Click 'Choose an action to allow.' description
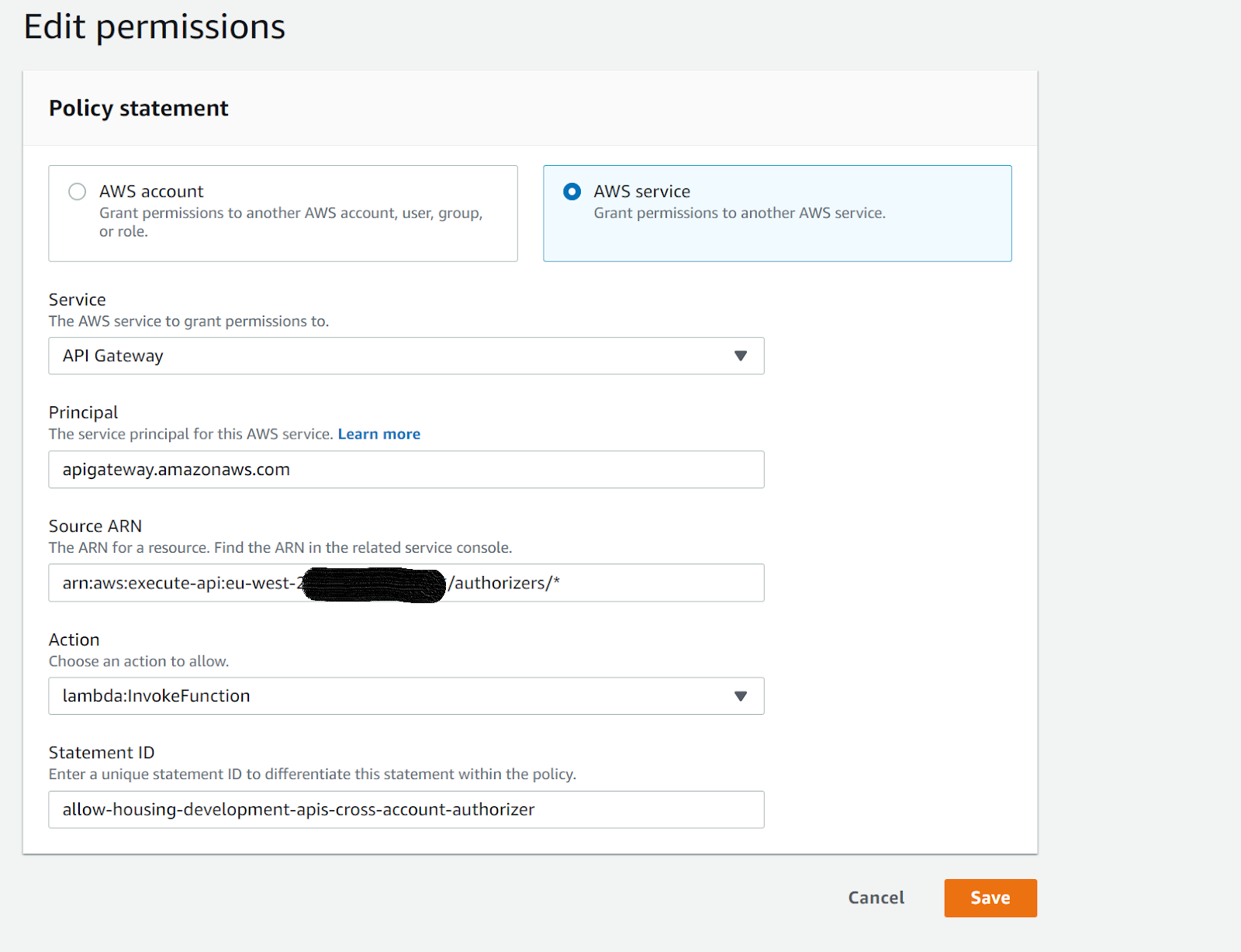1241x952 pixels. tap(139, 661)
